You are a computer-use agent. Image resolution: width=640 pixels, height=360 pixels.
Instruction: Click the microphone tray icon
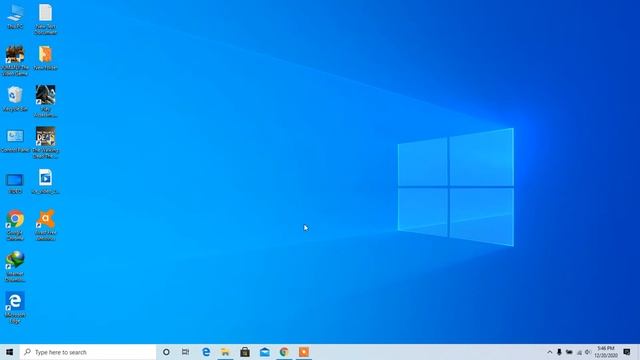[559, 352]
